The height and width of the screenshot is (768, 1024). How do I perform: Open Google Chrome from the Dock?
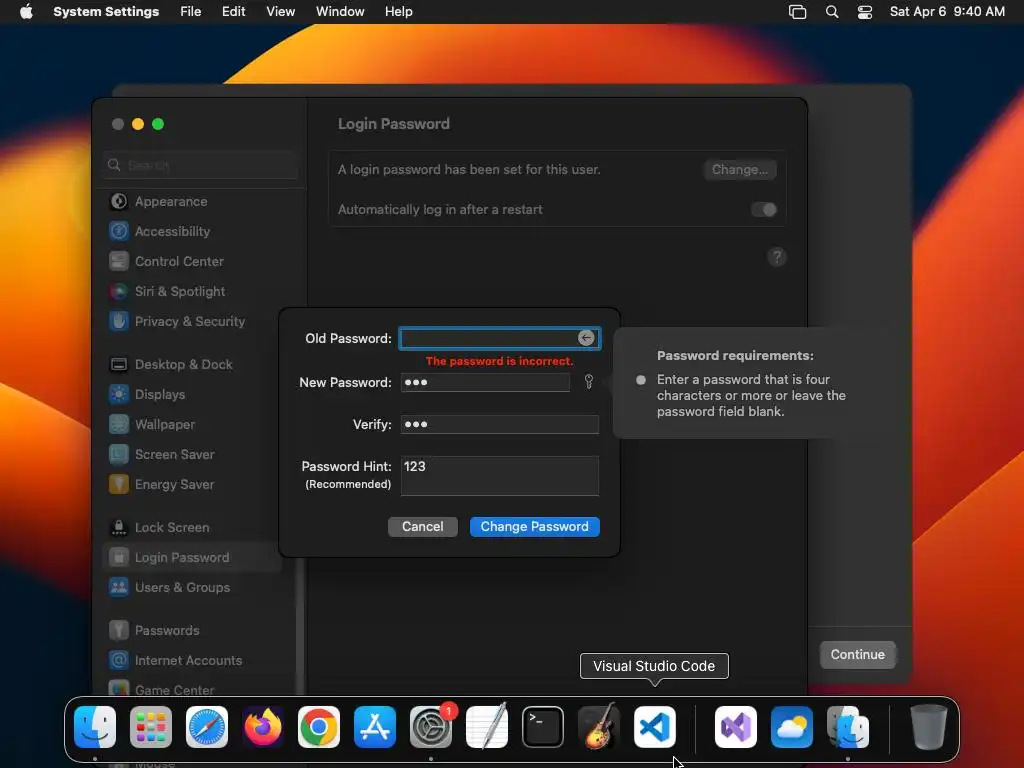point(319,727)
